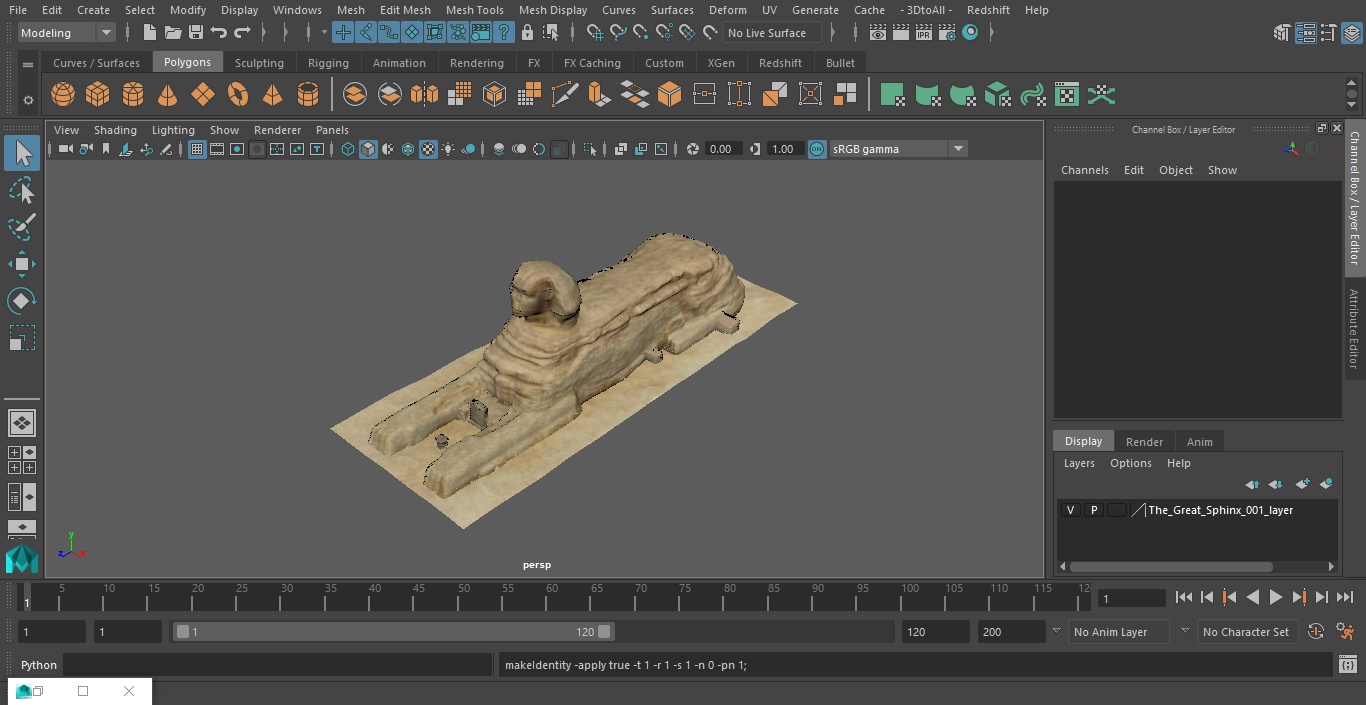Viewport: 1366px width, 705px height.
Task: Toggle playback P box for The_Great_Sphinx_001_layer
Action: tap(1094, 510)
